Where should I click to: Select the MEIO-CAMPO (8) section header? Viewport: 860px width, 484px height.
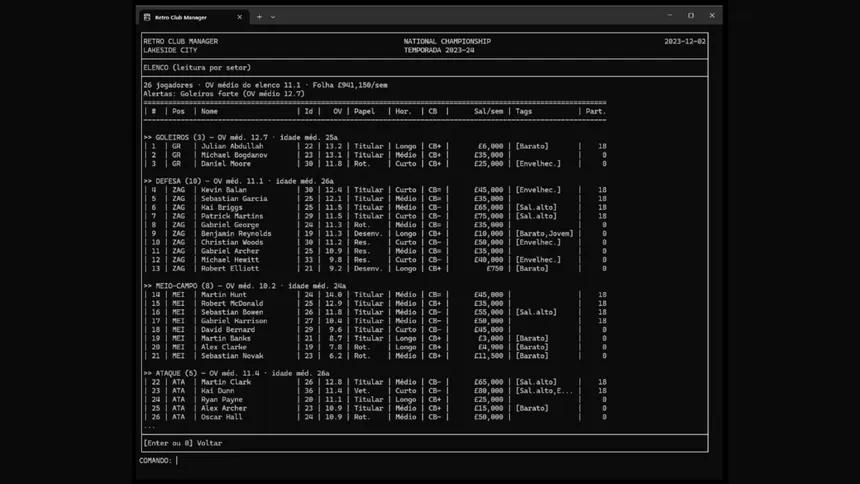pyautogui.click(x=245, y=286)
